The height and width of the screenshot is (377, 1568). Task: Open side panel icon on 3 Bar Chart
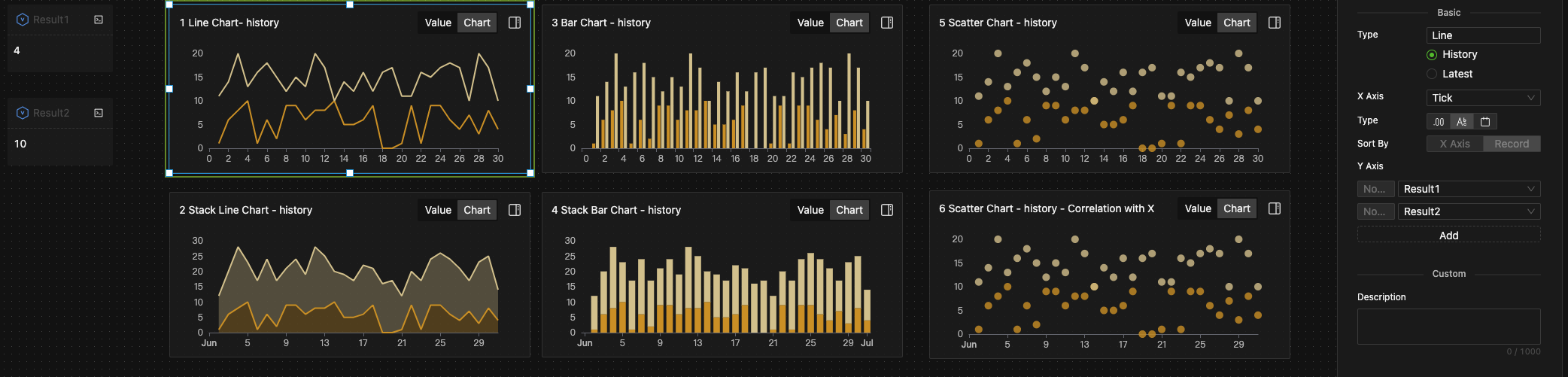pyautogui.click(x=887, y=23)
